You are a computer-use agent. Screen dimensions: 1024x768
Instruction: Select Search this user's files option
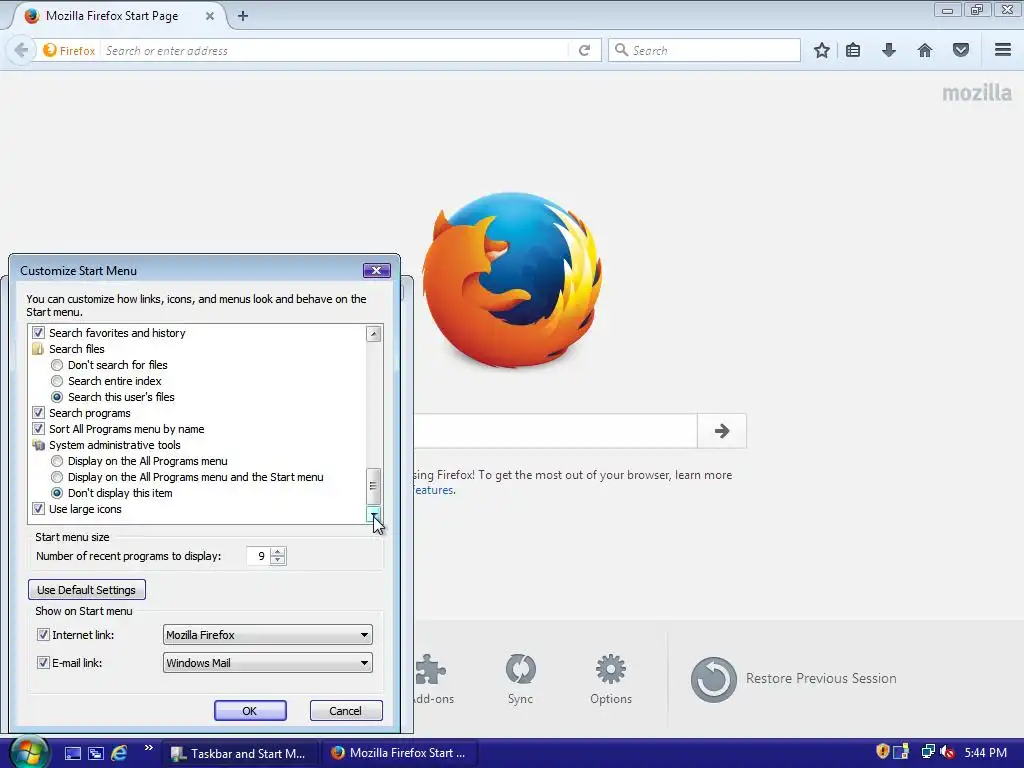(x=57, y=397)
